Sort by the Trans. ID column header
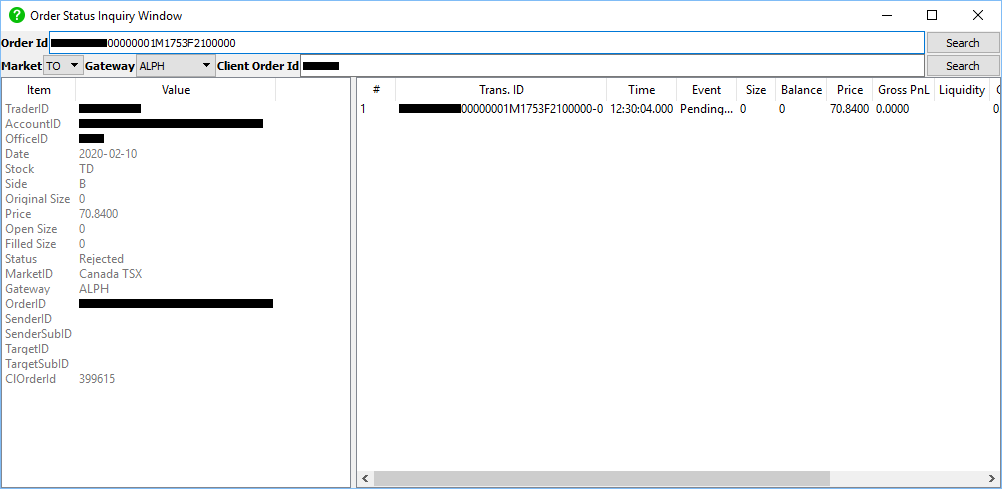 [x=501, y=90]
